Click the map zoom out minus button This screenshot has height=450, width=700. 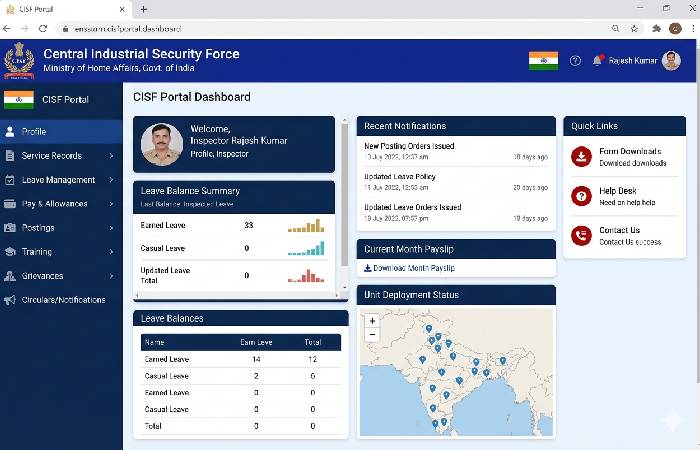(x=372, y=335)
